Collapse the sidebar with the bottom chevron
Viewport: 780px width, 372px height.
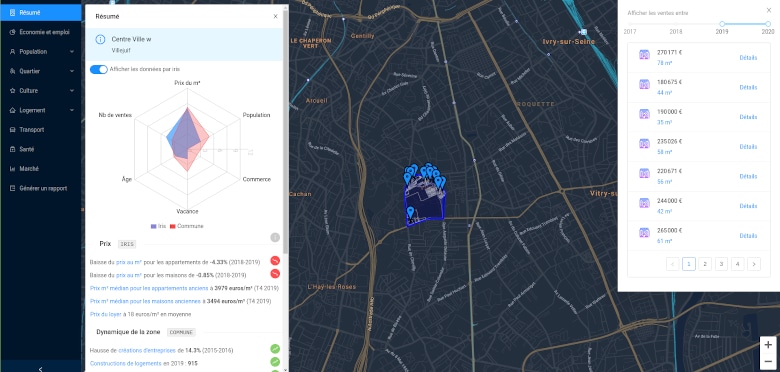point(40,369)
